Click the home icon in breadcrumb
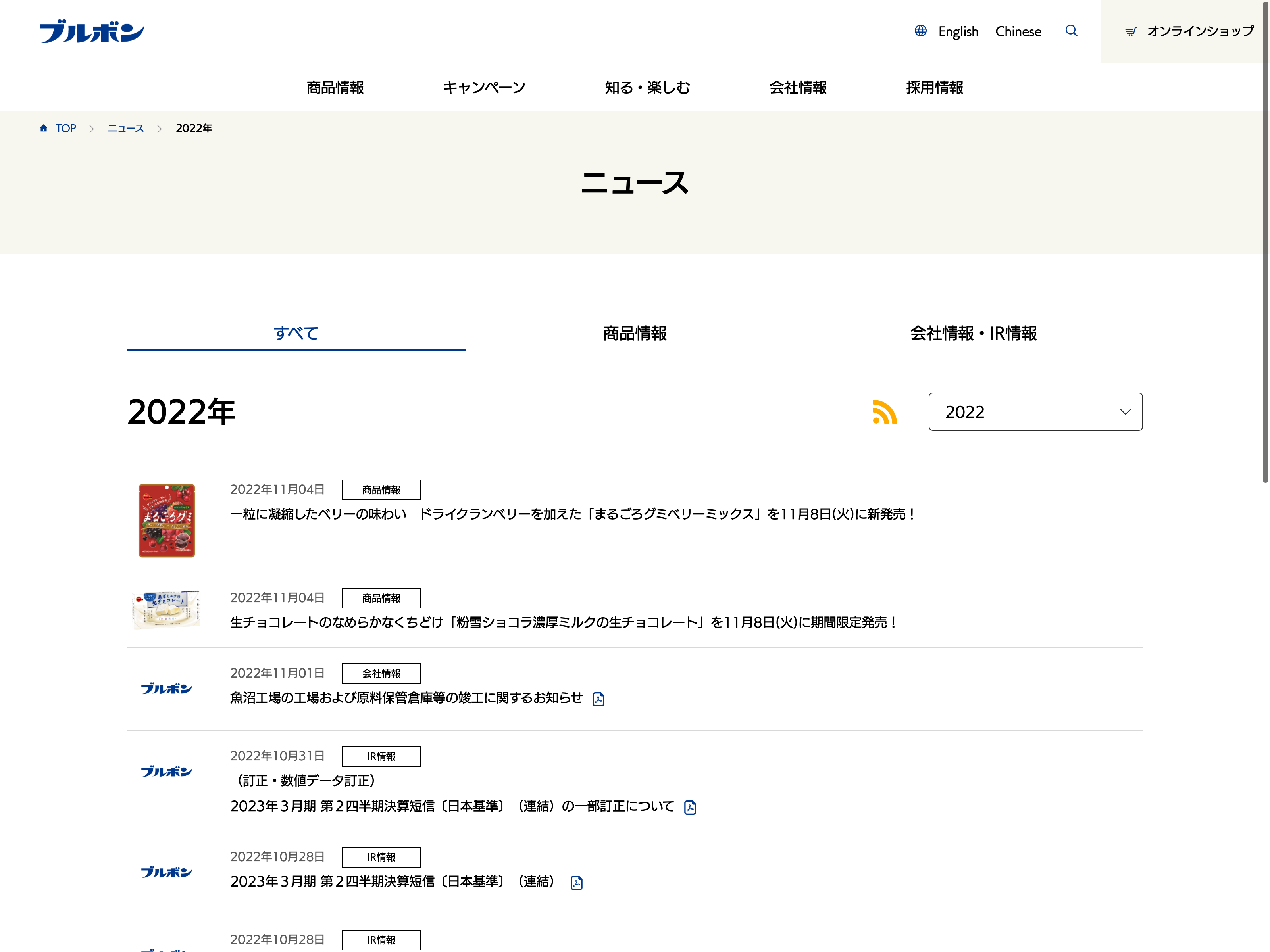 point(44,128)
